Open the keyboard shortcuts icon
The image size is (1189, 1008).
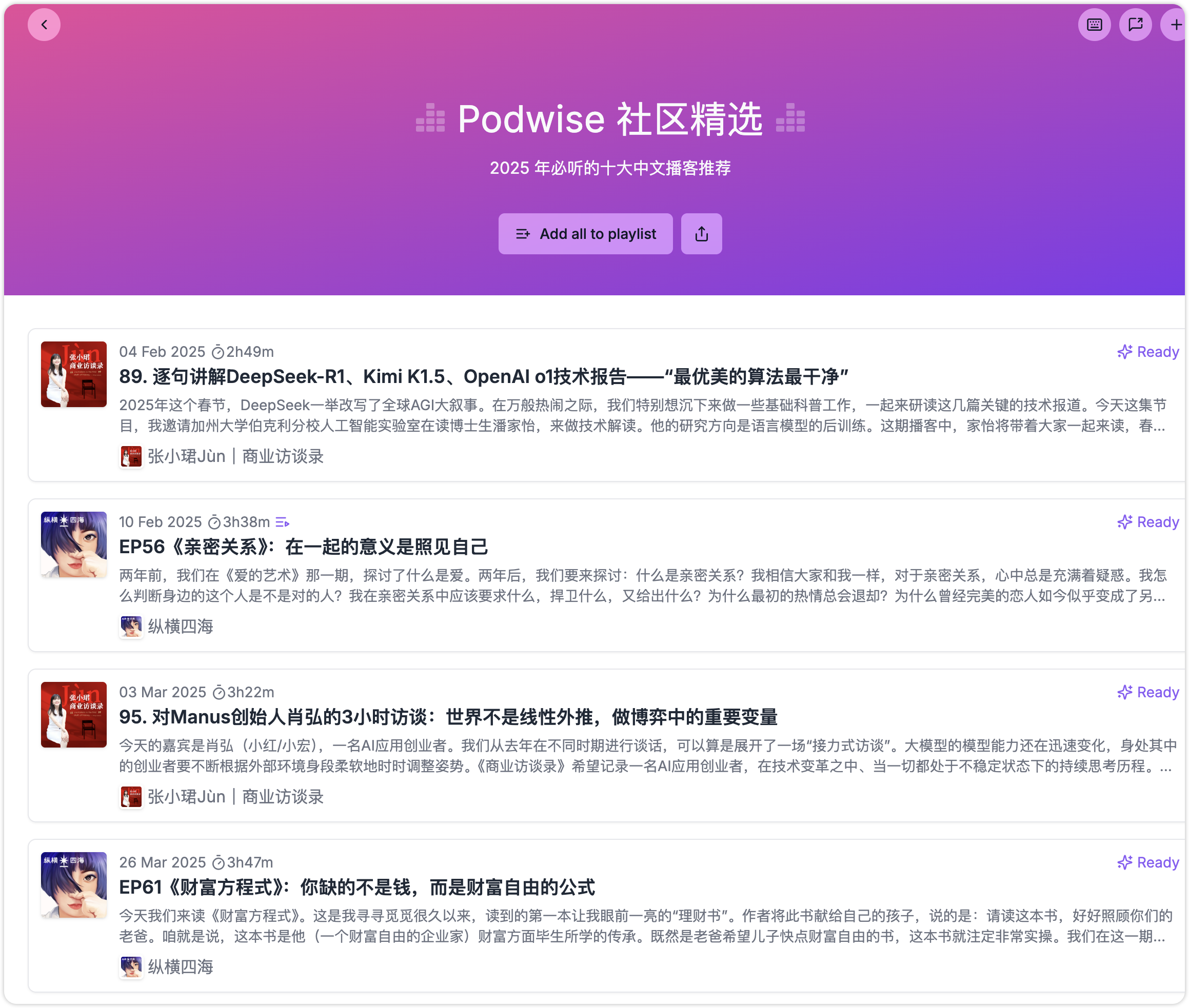point(1094,25)
